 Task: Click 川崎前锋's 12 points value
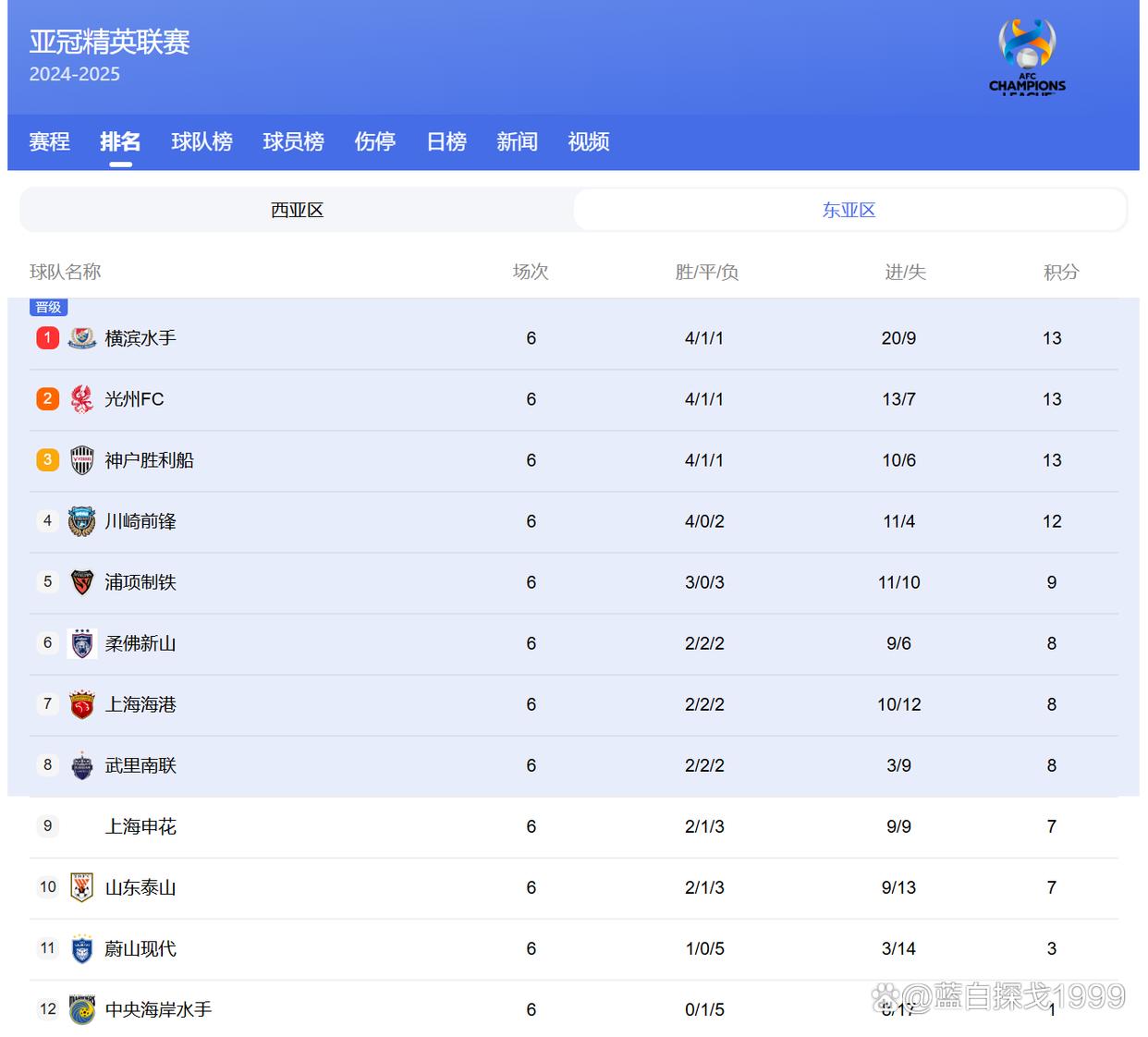pyautogui.click(x=1052, y=521)
